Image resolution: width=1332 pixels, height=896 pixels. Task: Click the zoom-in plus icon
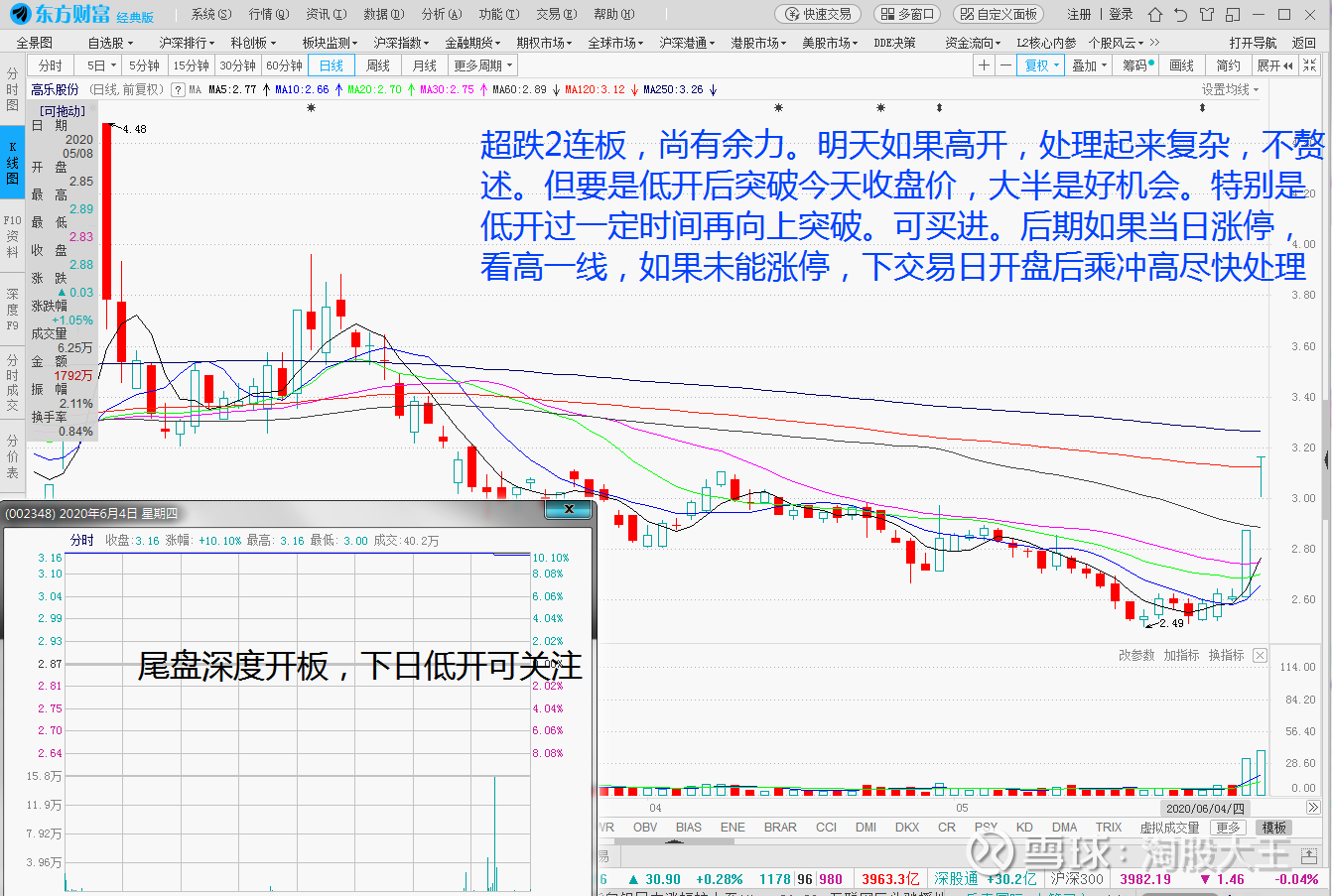[984, 65]
